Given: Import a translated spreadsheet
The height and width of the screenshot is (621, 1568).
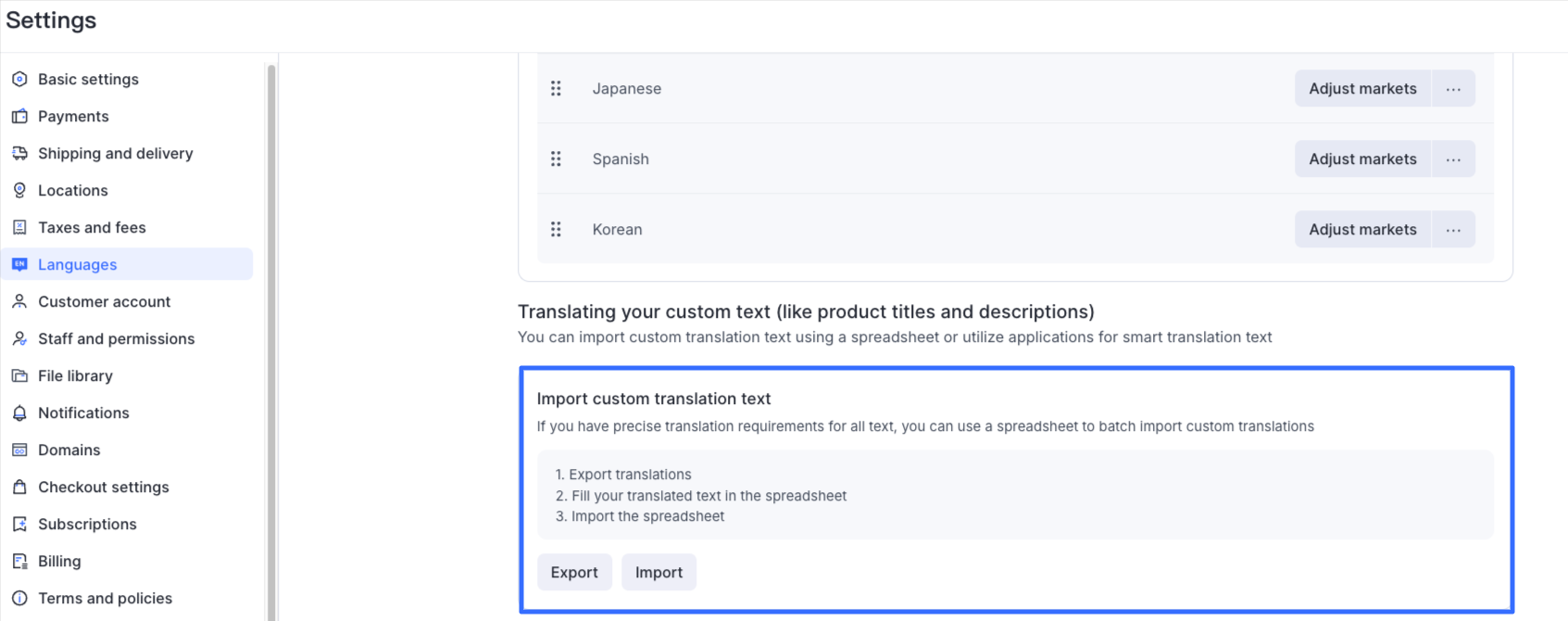Looking at the screenshot, I should point(659,573).
